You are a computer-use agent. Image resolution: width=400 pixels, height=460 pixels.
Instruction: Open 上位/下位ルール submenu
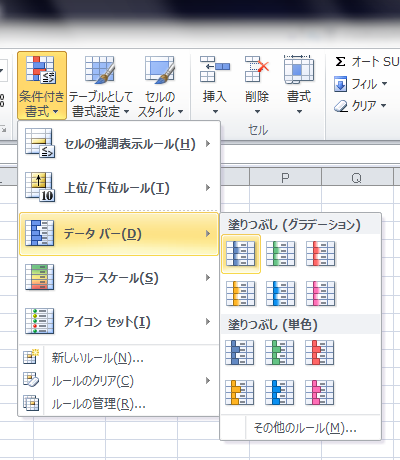point(119,188)
